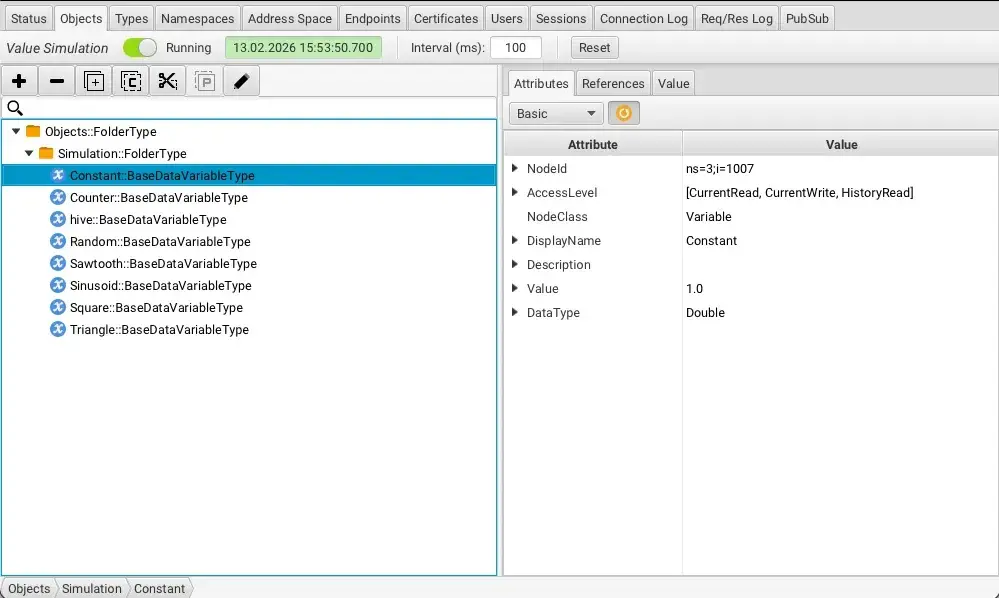999x598 pixels.
Task: Click the Objects breadcrumb
Action: (29, 588)
